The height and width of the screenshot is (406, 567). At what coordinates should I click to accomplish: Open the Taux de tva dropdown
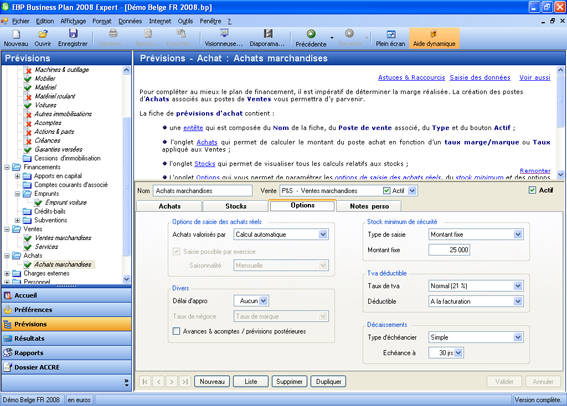pos(518,286)
